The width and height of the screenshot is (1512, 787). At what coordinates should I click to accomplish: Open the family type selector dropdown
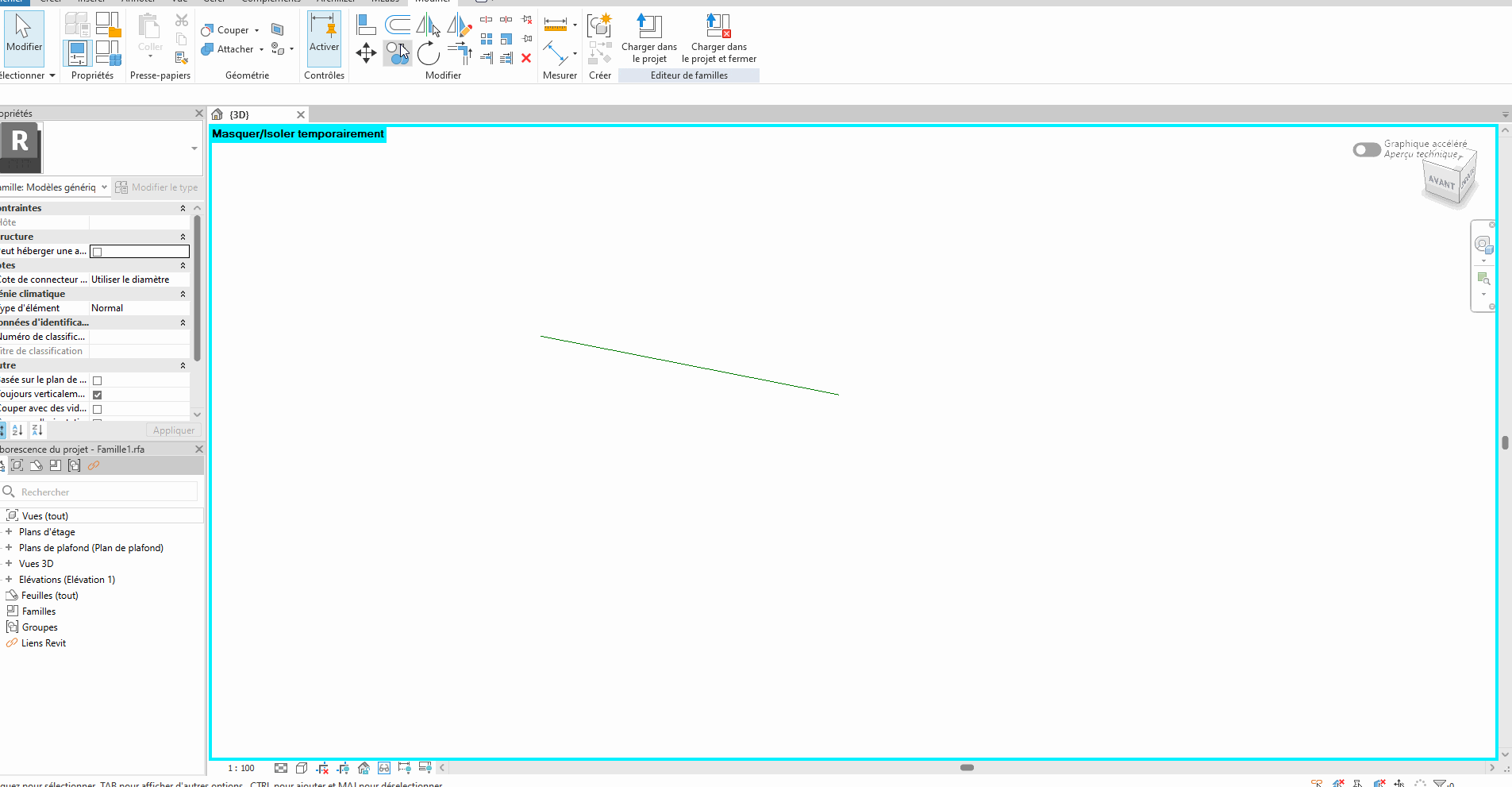coord(194,149)
